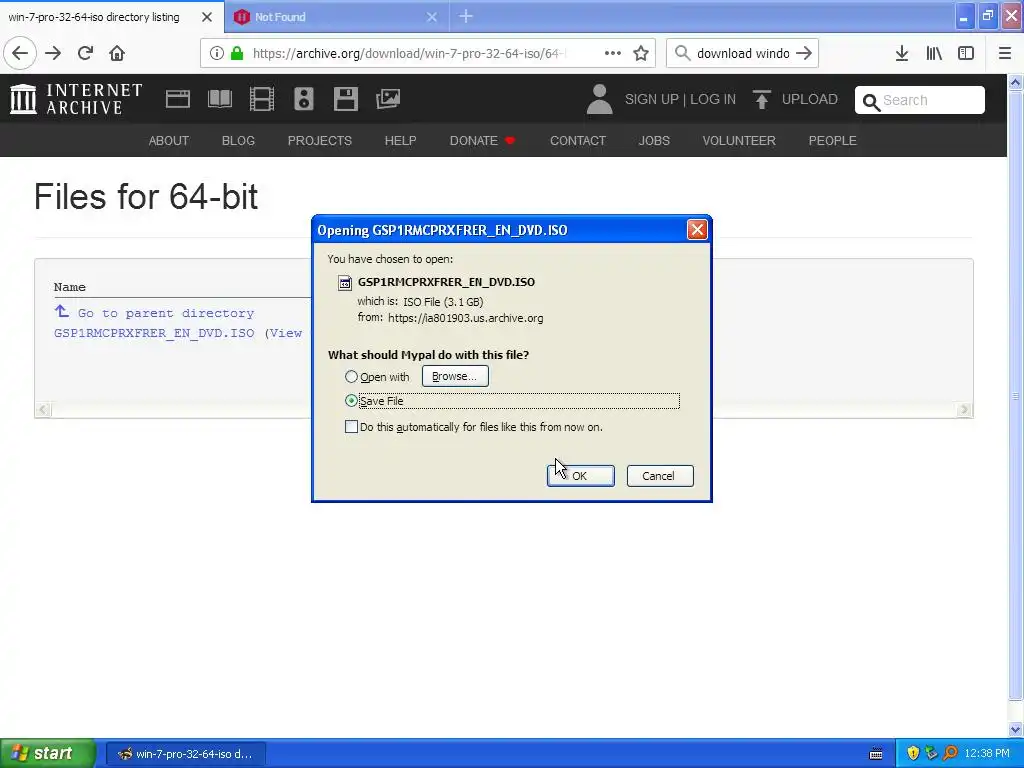Open the Internet Archive images icon

pyautogui.click(x=388, y=99)
